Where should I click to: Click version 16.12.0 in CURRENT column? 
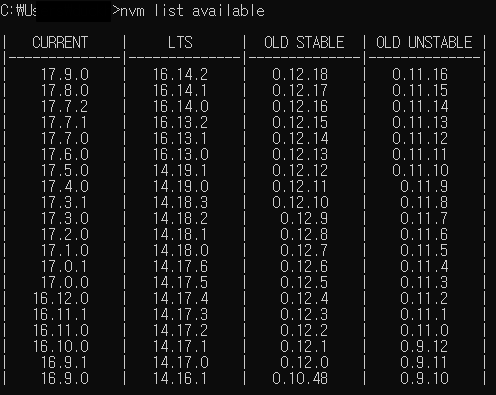click(x=61, y=298)
